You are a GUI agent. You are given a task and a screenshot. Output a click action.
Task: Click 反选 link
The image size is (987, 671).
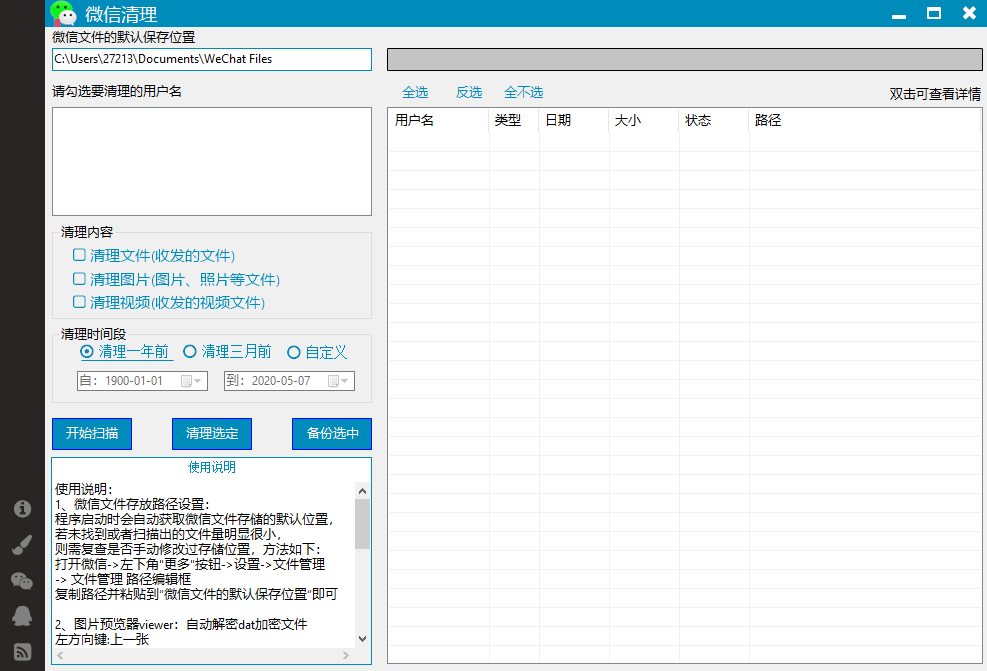[469, 93]
